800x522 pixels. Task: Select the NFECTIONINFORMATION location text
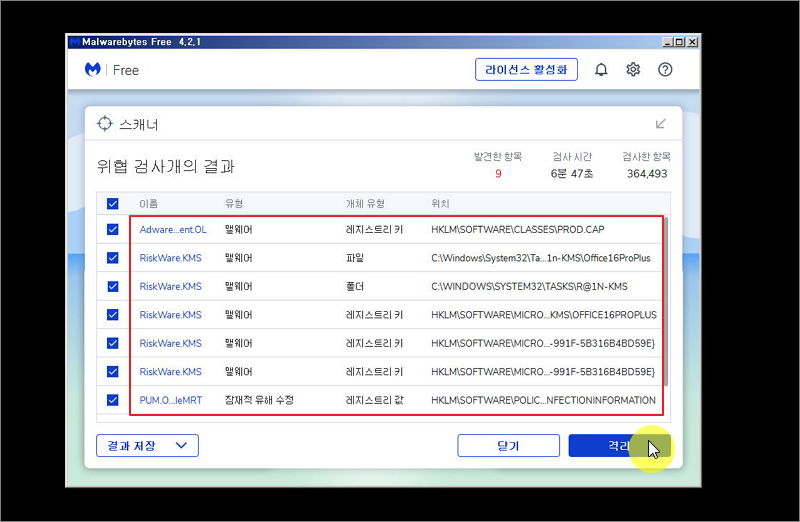(543, 400)
